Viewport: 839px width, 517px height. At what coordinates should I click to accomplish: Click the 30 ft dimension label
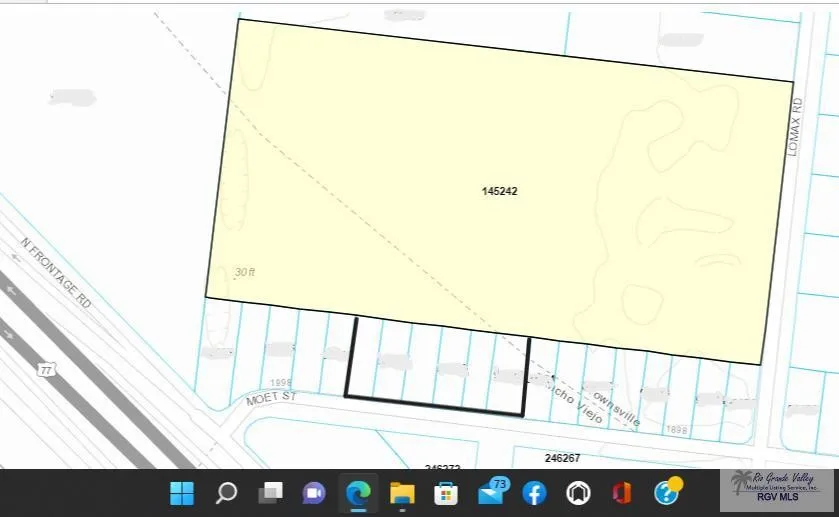pyautogui.click(x=245, y=272)
